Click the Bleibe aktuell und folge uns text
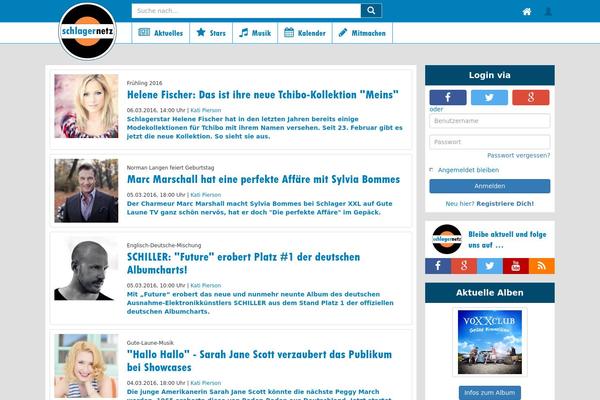This screenshot has height=400, width=600. 507,240
